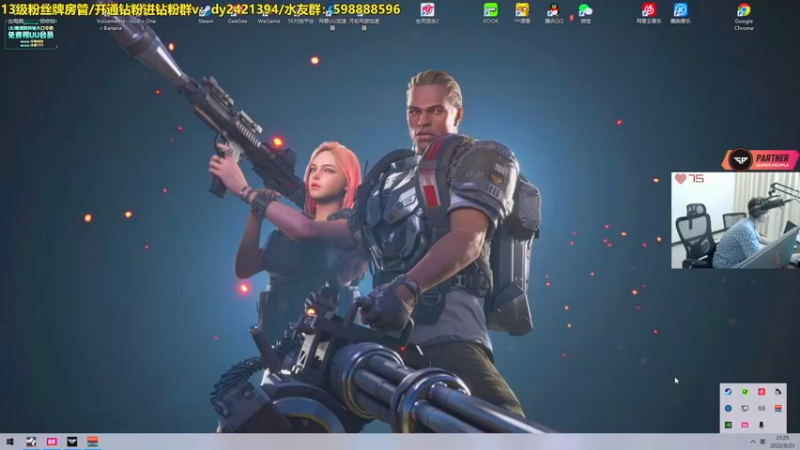
Task: Open the taskbar clock and date
Action: coord(783,441)
